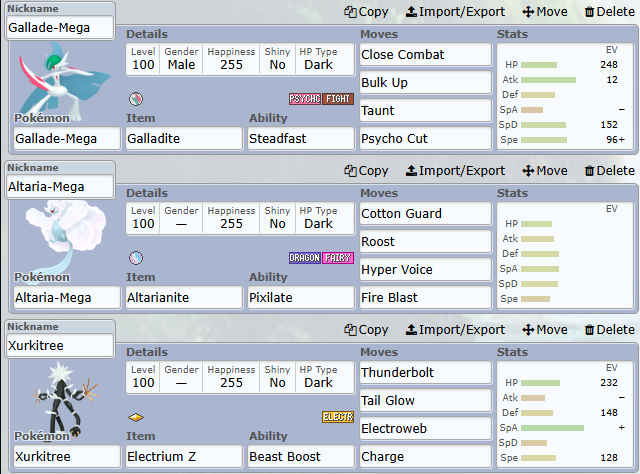Select the Taunt move slot

pyautogui.click(x=426, y=111)
